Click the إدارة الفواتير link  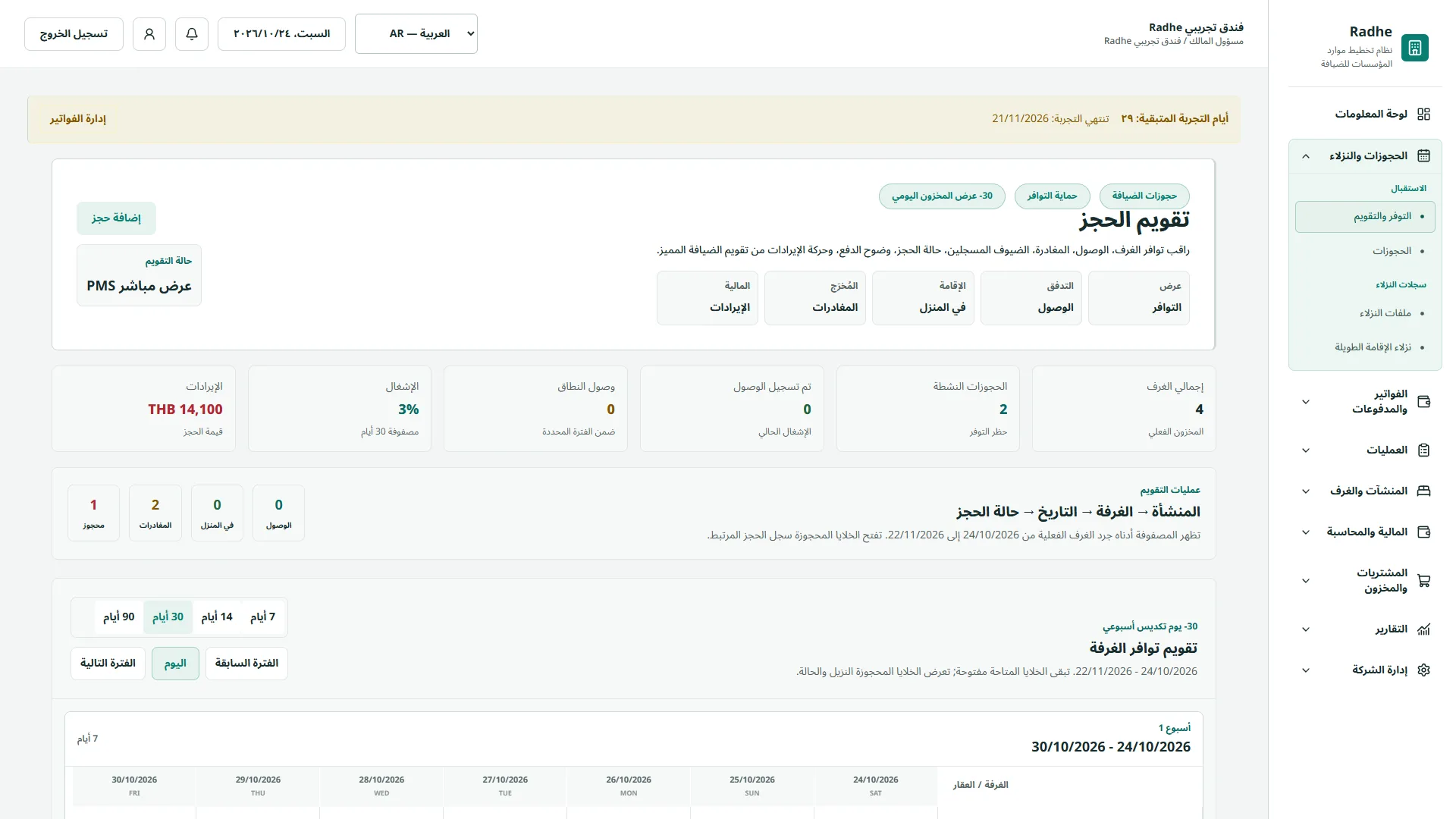pyautogui.click(x=78, y=119)
